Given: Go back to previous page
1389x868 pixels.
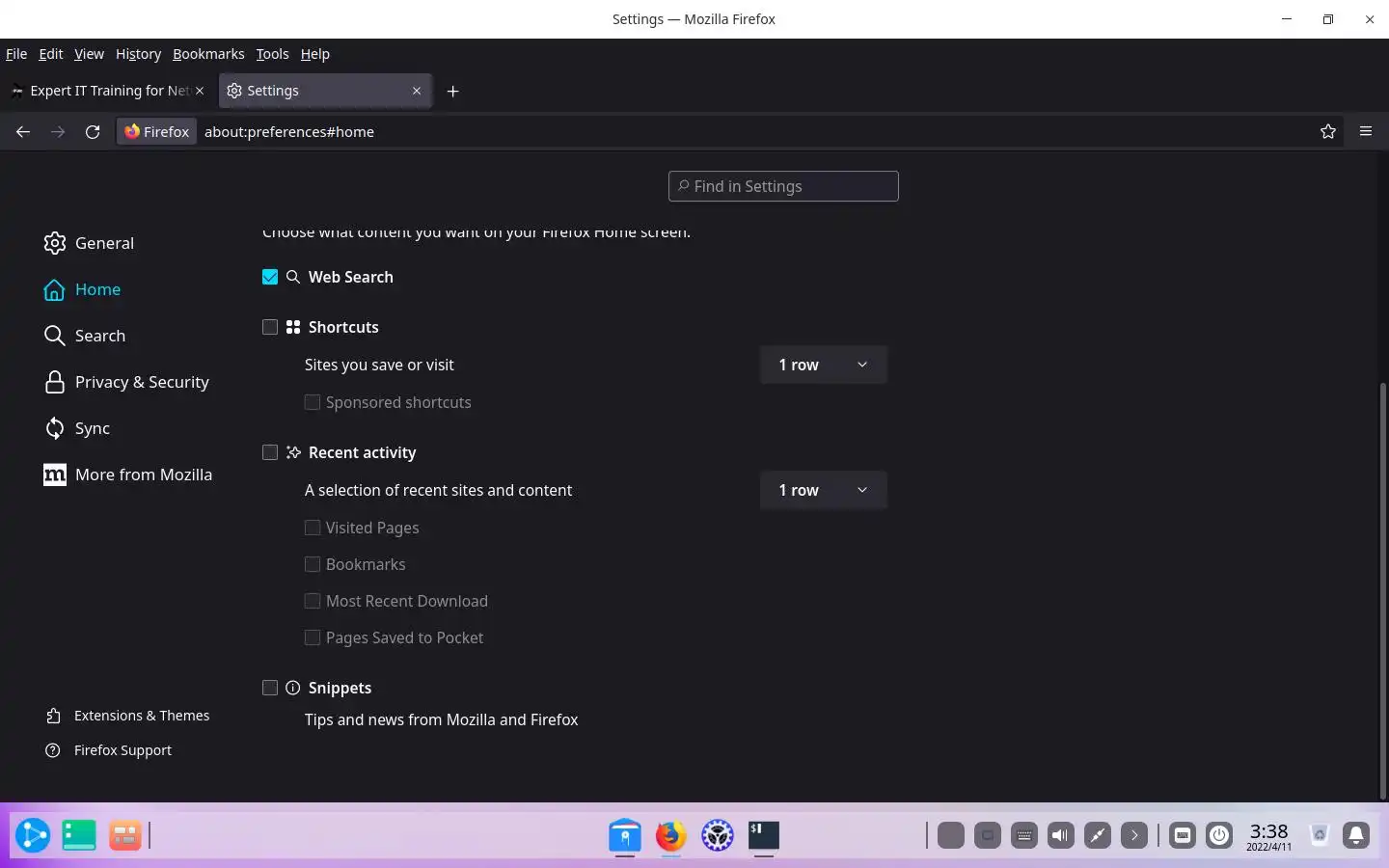Looking at the screenshot, I should coord(23,132).
